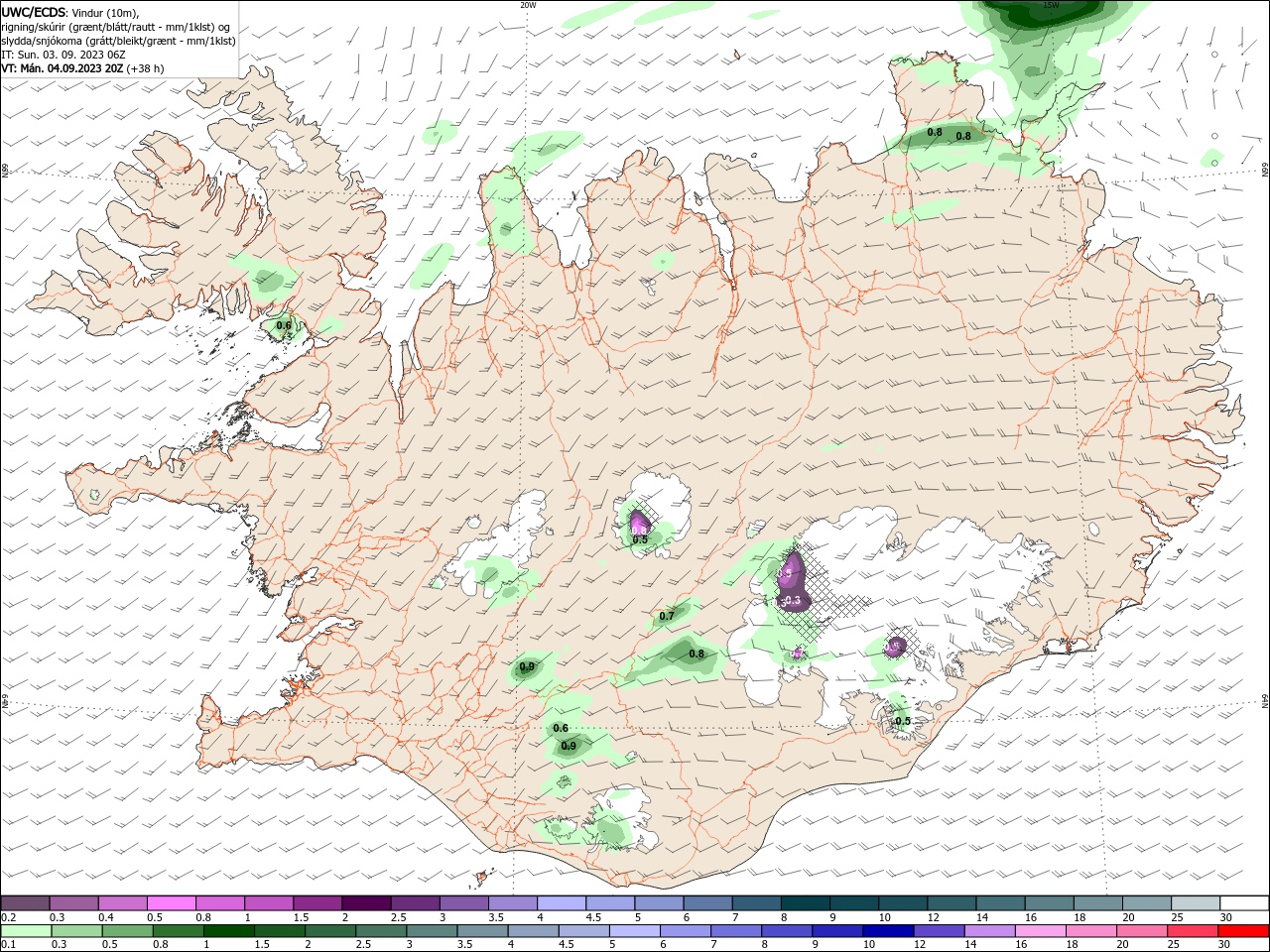
Task: Pick the darkest green 1 swatch in lower scale
Action: tap(228, 931)
